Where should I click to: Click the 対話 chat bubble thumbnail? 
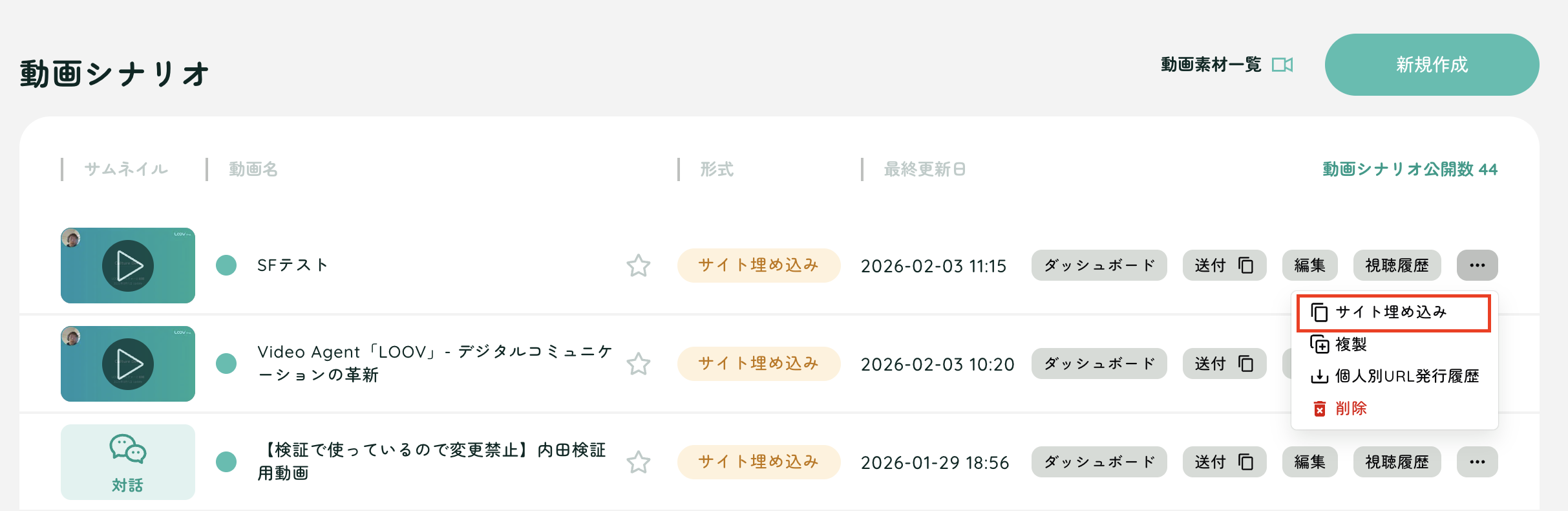[128, 462]
